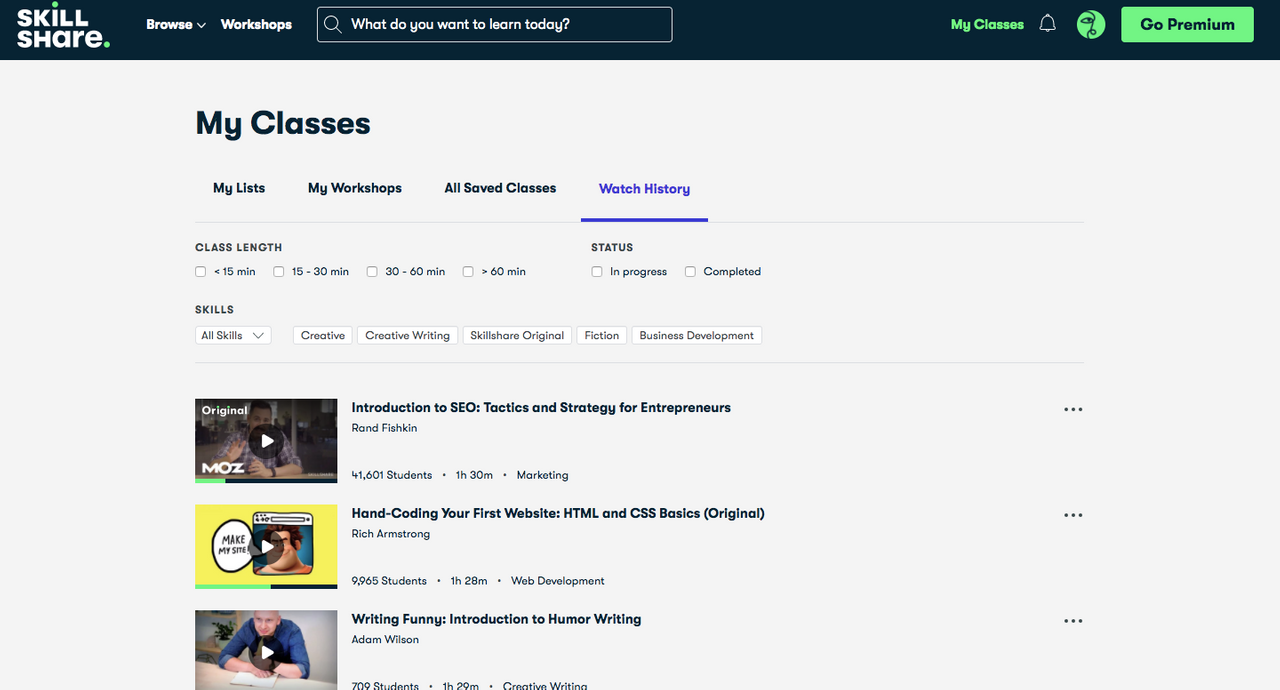Open Hand-Coding Your First Website class title
Image resolution: width=1280 pixels, height=690 pixels.
[x=558, y=514]
